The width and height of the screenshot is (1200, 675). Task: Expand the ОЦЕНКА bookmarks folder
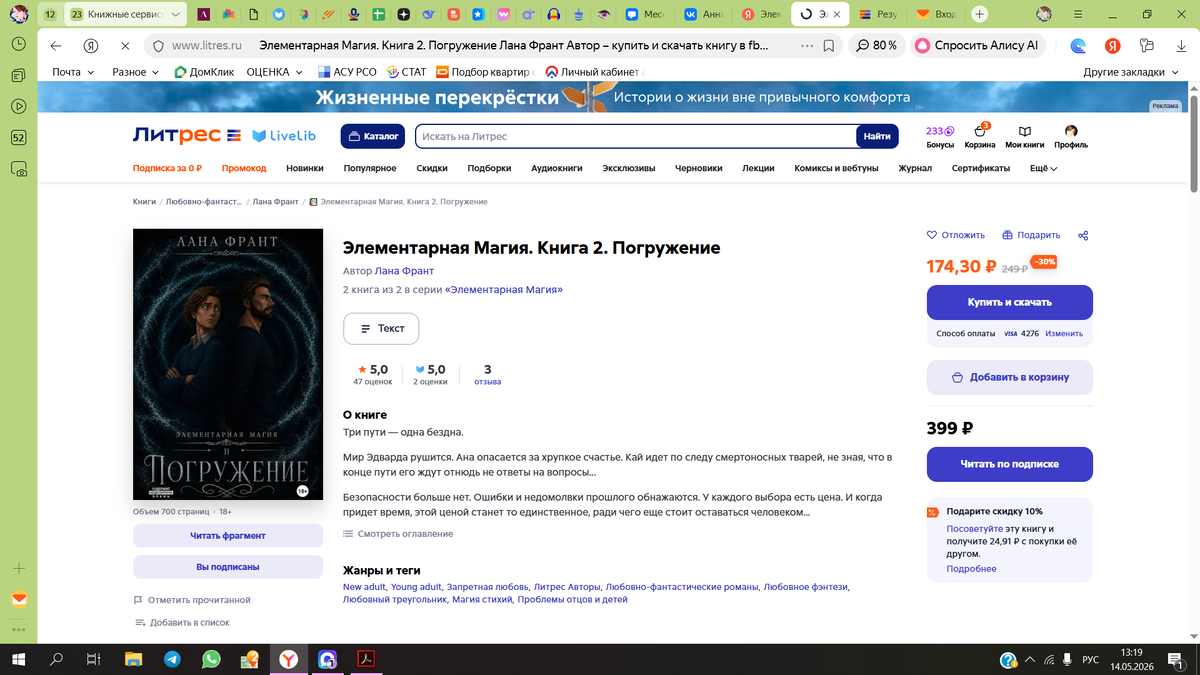274,72
